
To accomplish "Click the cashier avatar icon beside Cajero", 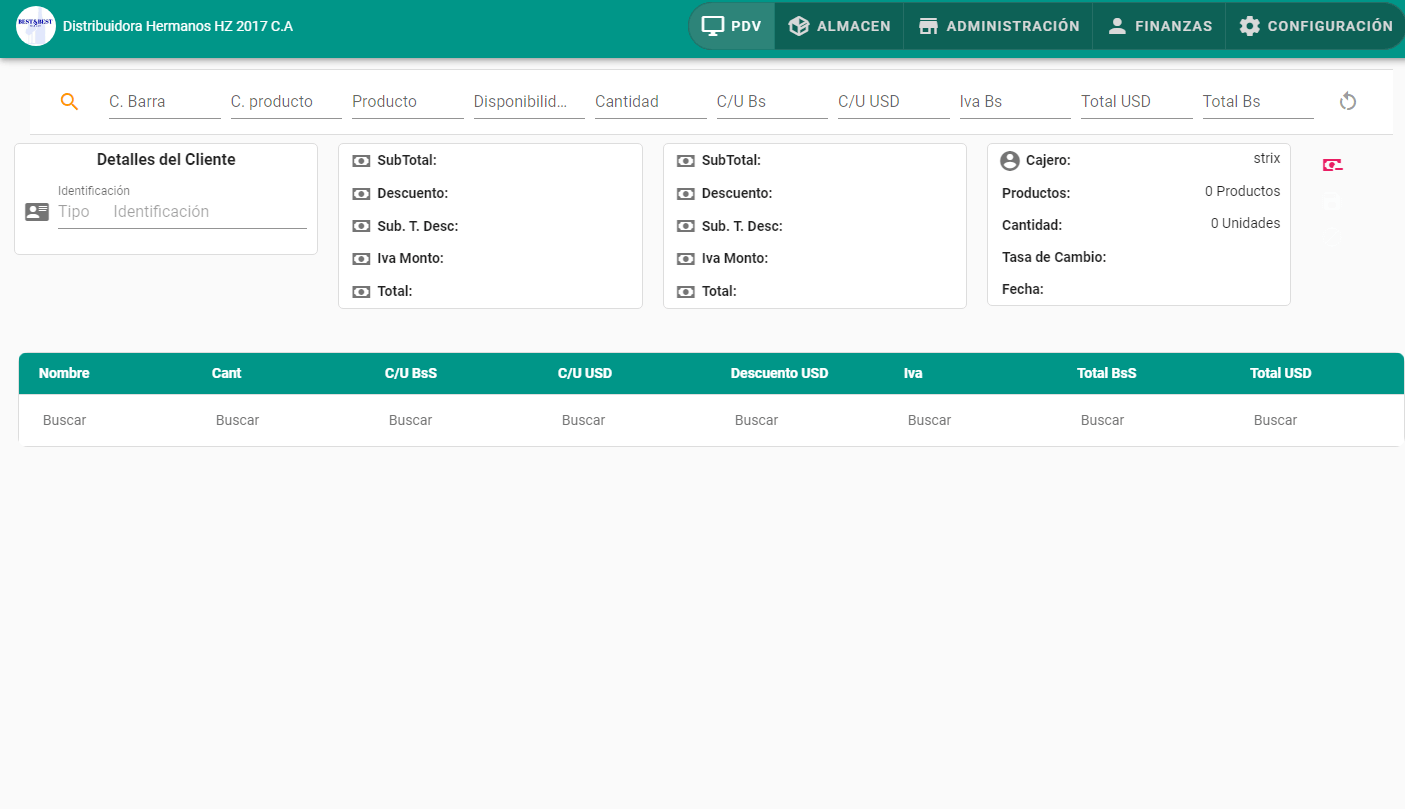I will pyautogui.click(x=1010, y=160).
